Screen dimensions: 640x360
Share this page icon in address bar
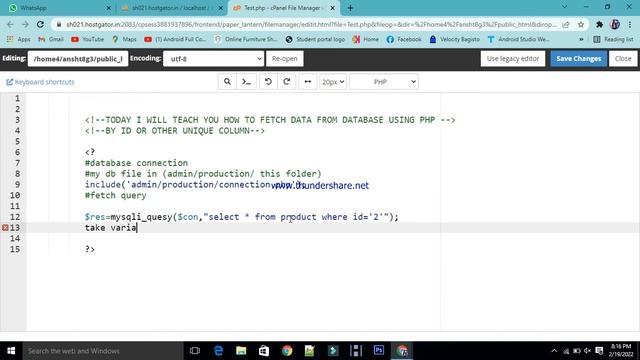pos(566,24)
